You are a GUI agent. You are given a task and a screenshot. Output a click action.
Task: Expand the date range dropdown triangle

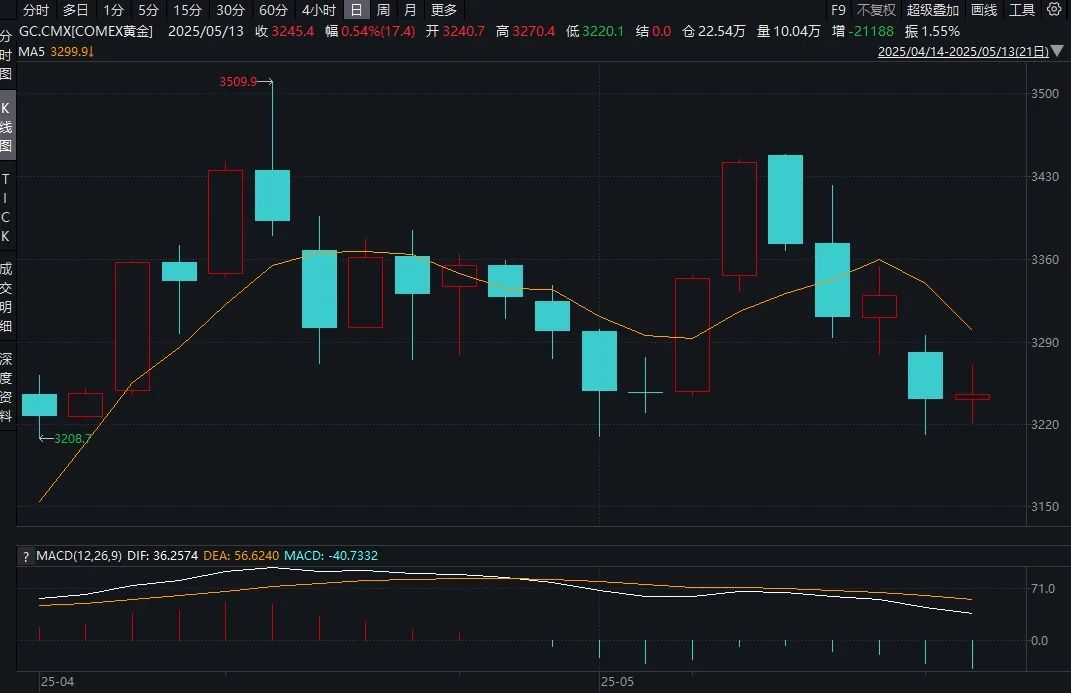[x=1057, y=51]
